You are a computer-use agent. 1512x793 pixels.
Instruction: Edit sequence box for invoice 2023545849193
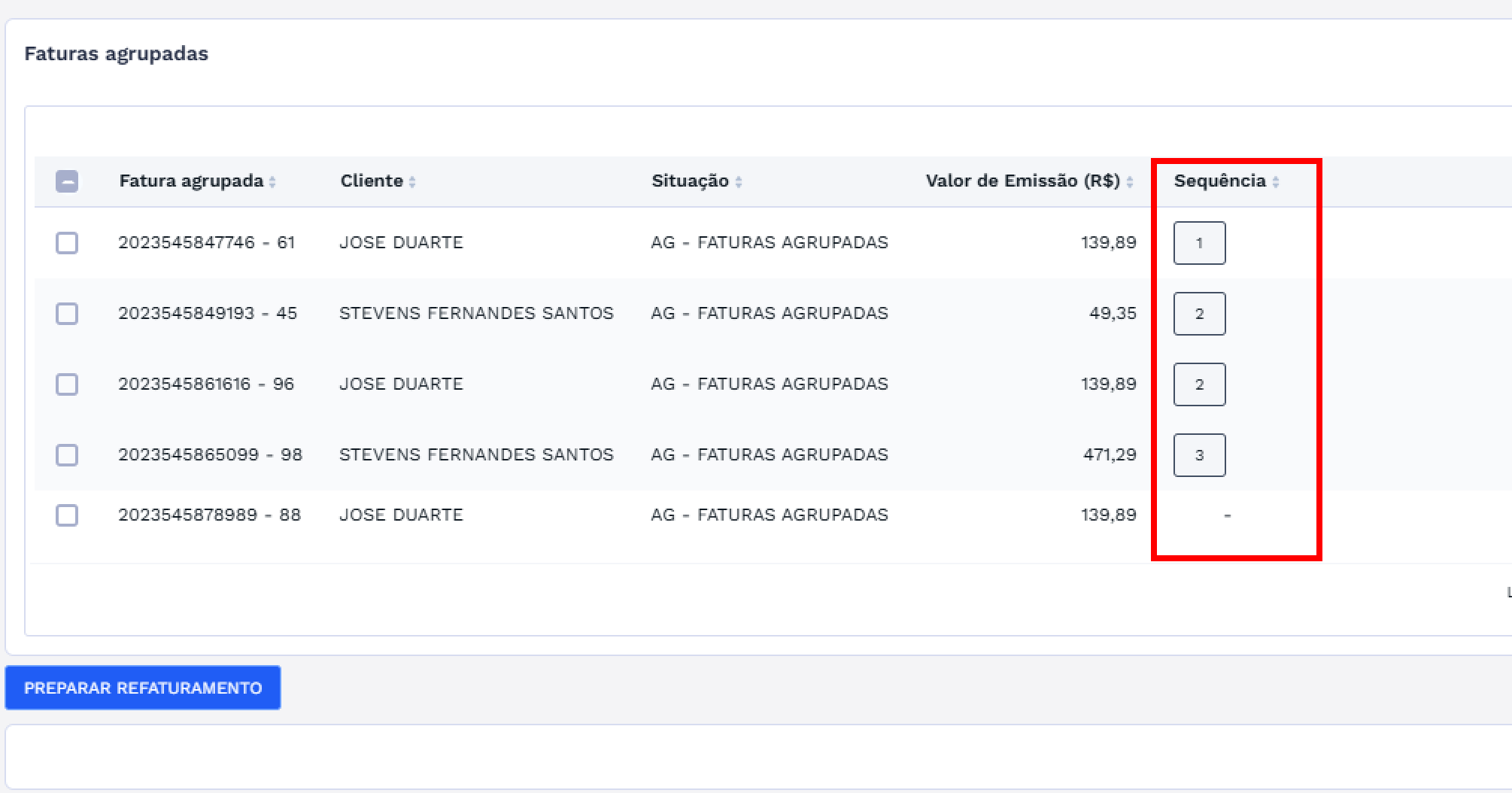click(1199, 314)
